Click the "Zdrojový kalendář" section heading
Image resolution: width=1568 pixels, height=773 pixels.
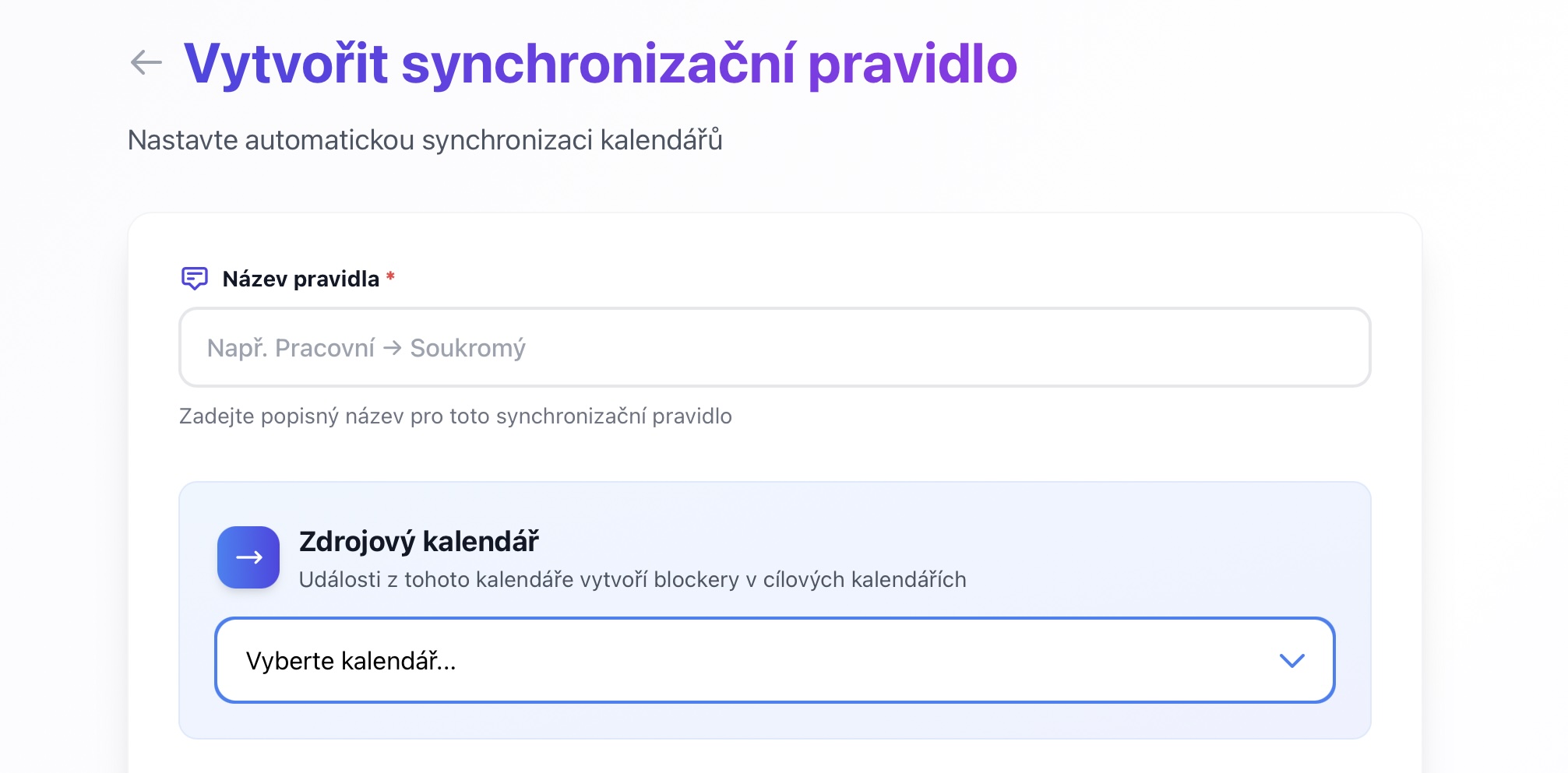(418, 541)
